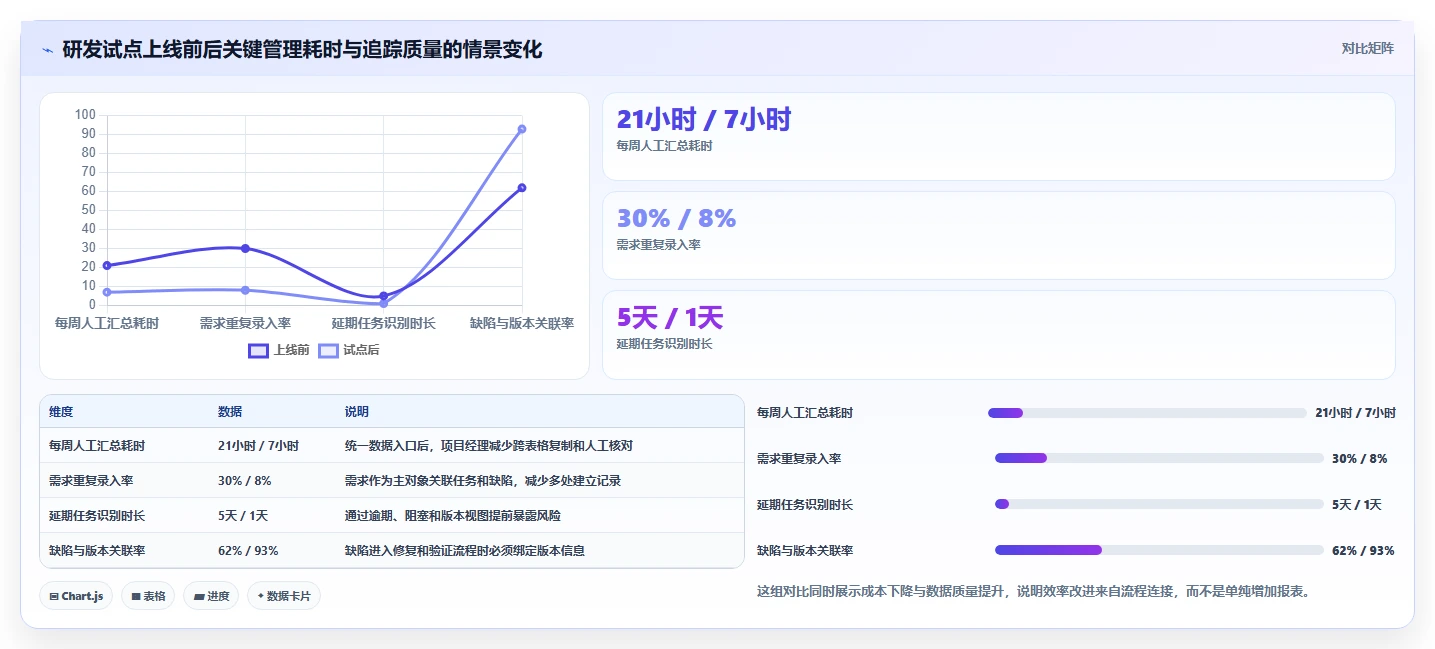Viewport: 1435px width, 649px height.
Task: Click the 延期任务识别时长 progress bar
Action: pos(1159,504)
